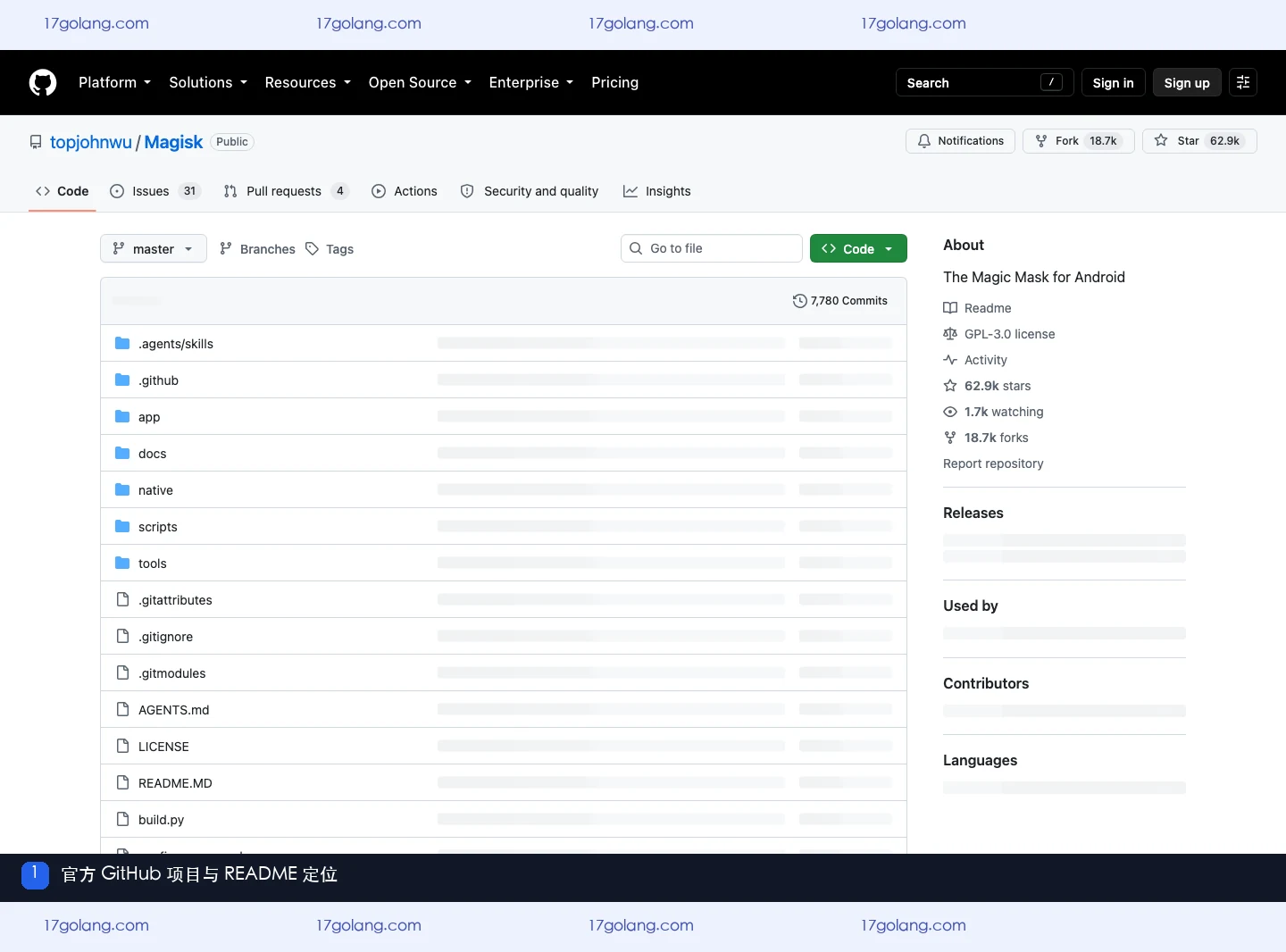The image size is (1286, 952).
Task: Open the green Code dropdown
Action: pyautogui.click(x=858, y=248)
